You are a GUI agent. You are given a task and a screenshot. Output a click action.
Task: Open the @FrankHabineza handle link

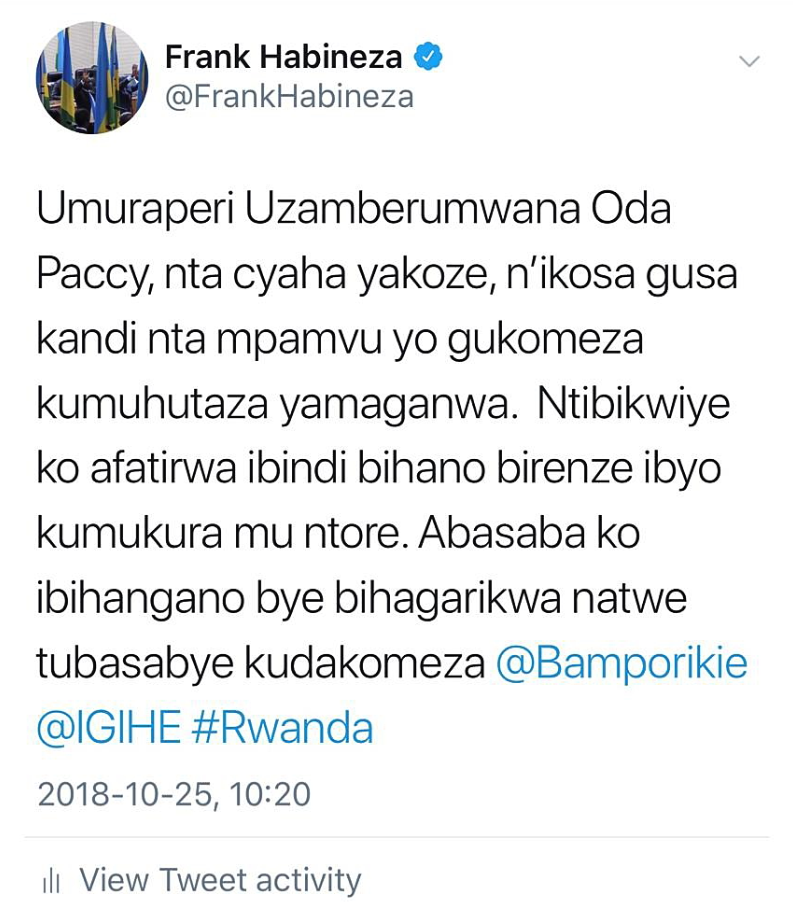point(289,97)
